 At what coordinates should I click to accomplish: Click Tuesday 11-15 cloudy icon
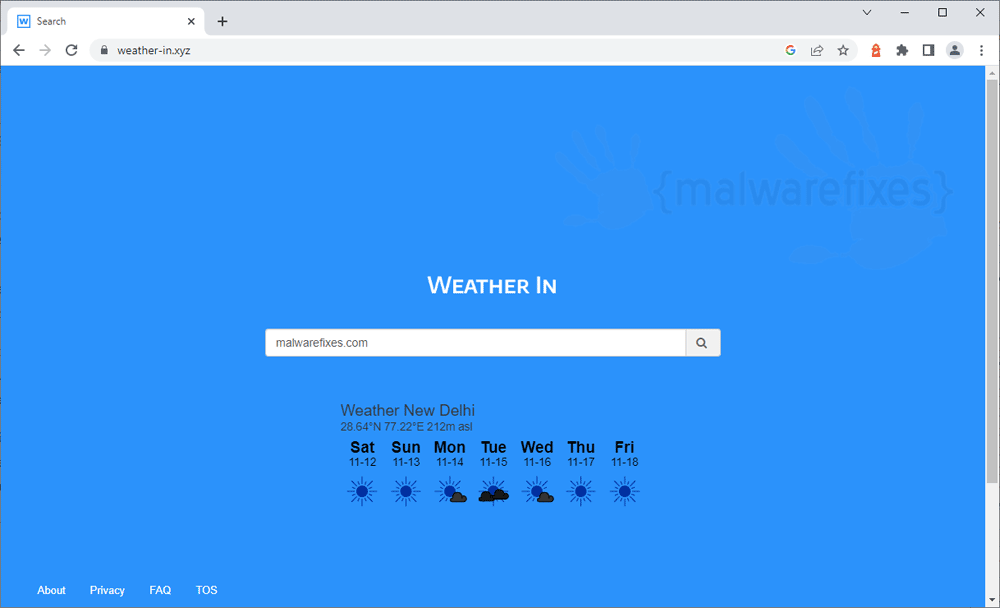pos(494,491)
